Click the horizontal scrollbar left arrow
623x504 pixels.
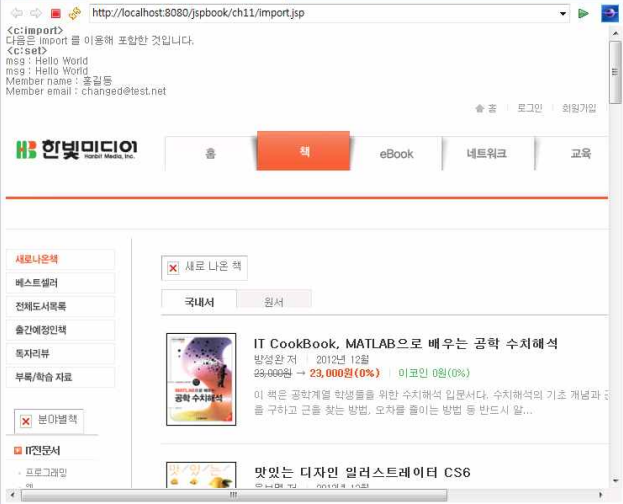tap(13, 495)
